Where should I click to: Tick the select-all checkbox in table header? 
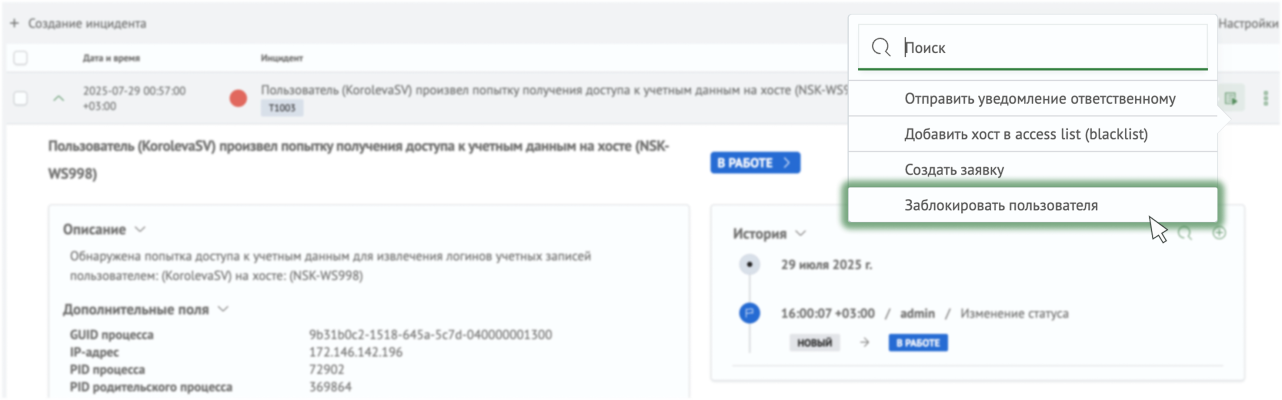click(21, 58)
